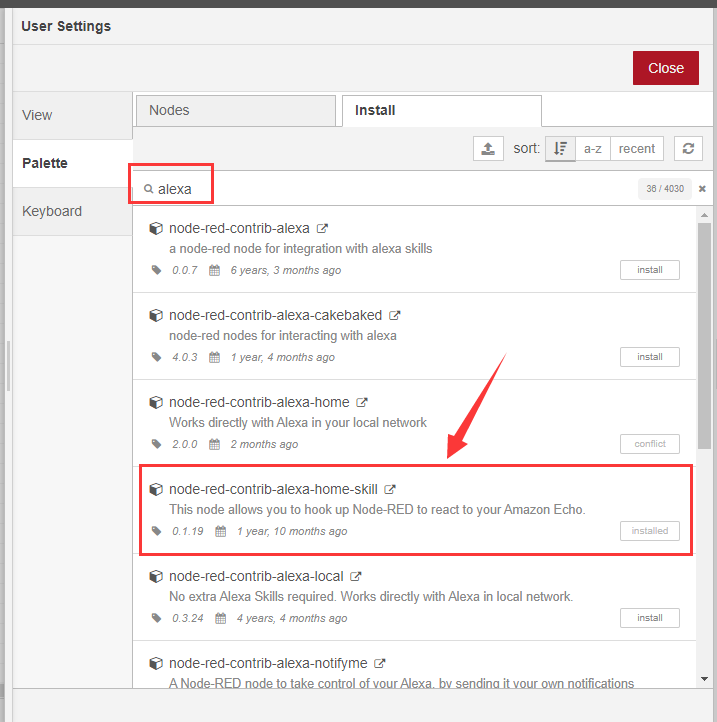Clear the search filter with the x icon

pyautogui.click(x=702, y=189)
